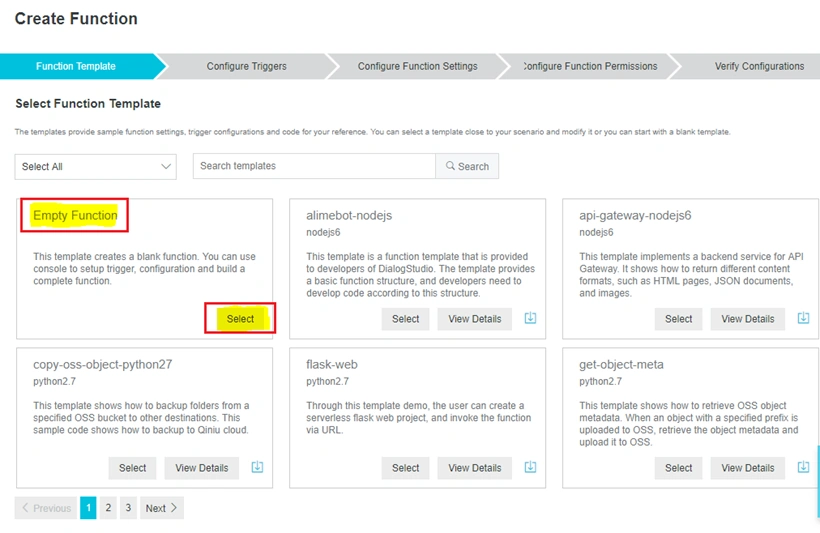Select the get-object-meta template
Image resolution: width=820 pixels, height=533 pixels.
(678, 468)
